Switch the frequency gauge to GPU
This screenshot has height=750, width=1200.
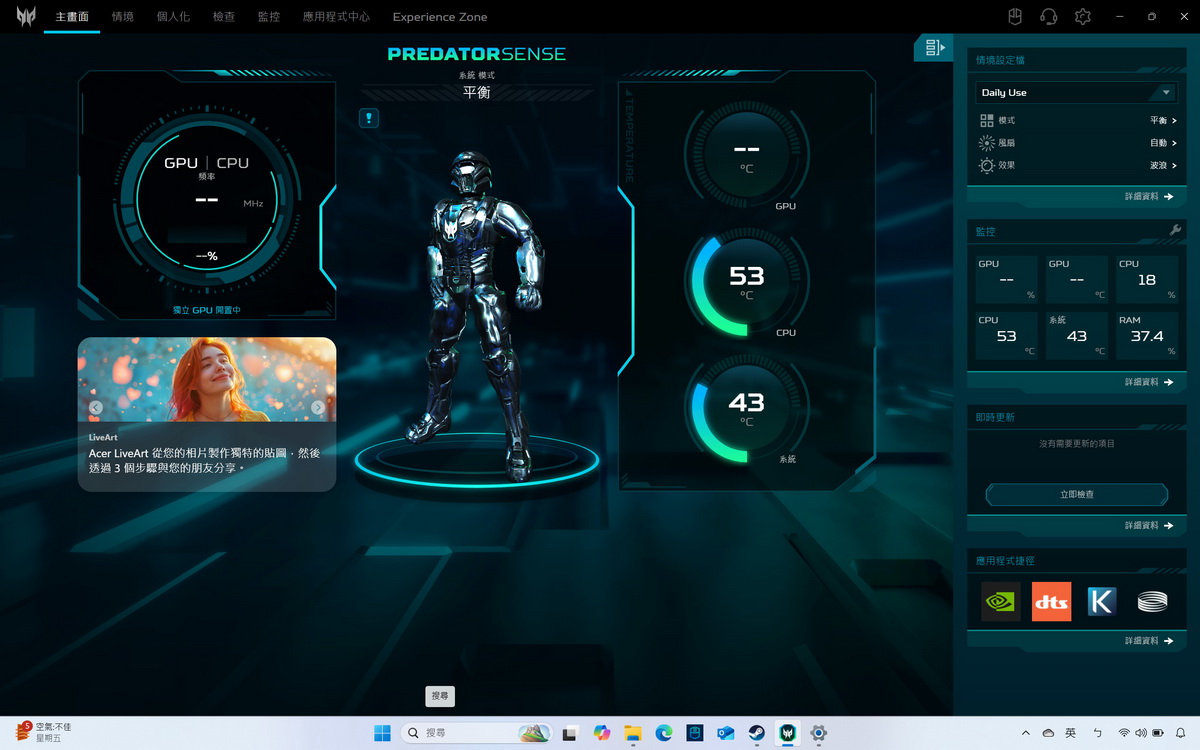181,163
